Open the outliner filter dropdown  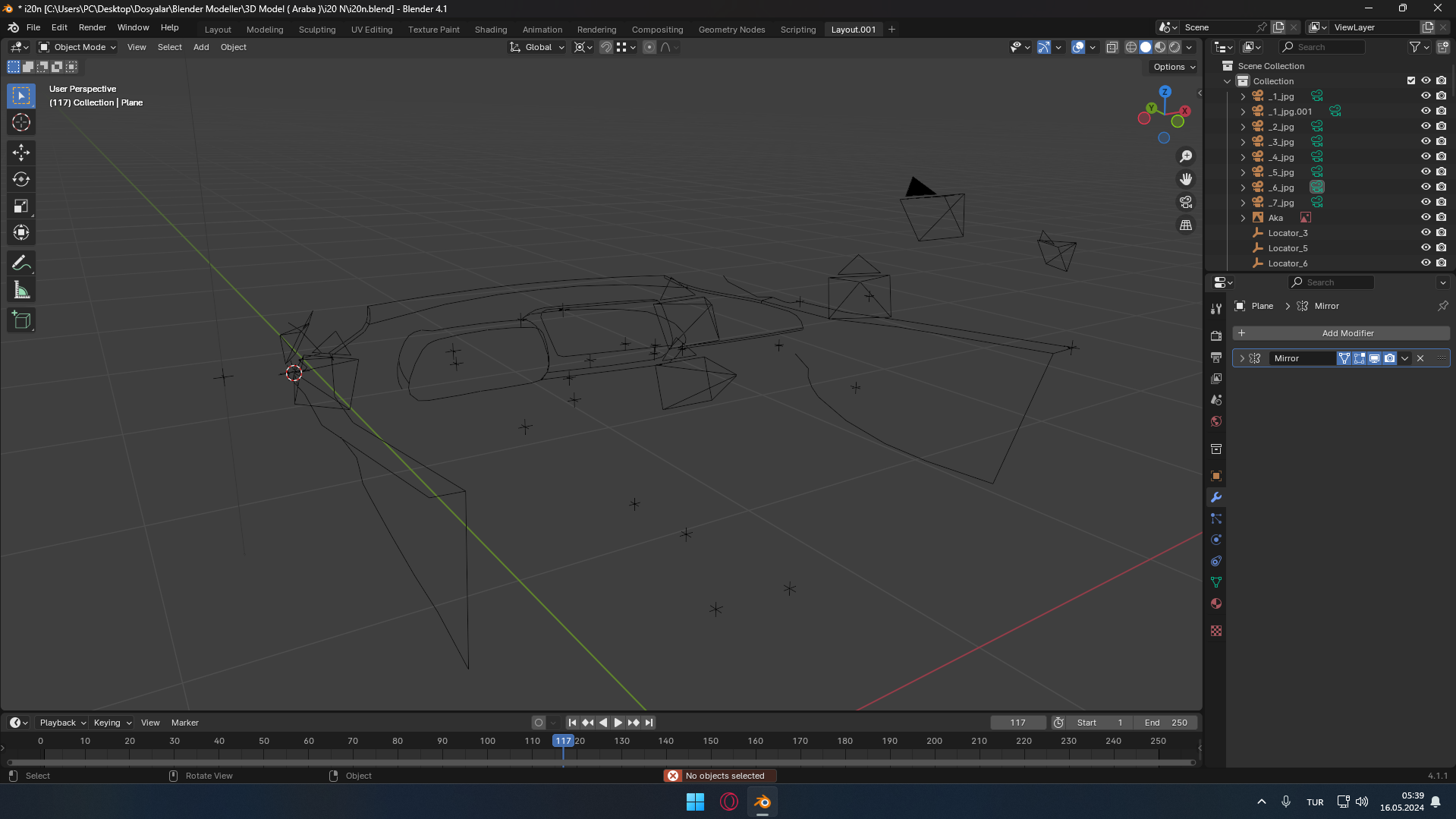[1419, 47]
